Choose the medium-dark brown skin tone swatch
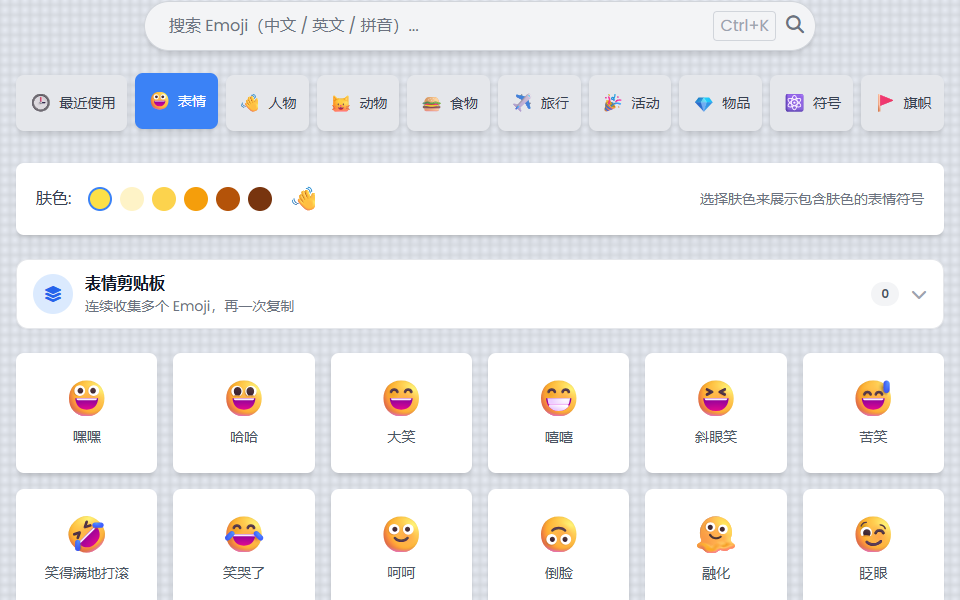The height and width of the screenshot is (600, 960). 228,199
